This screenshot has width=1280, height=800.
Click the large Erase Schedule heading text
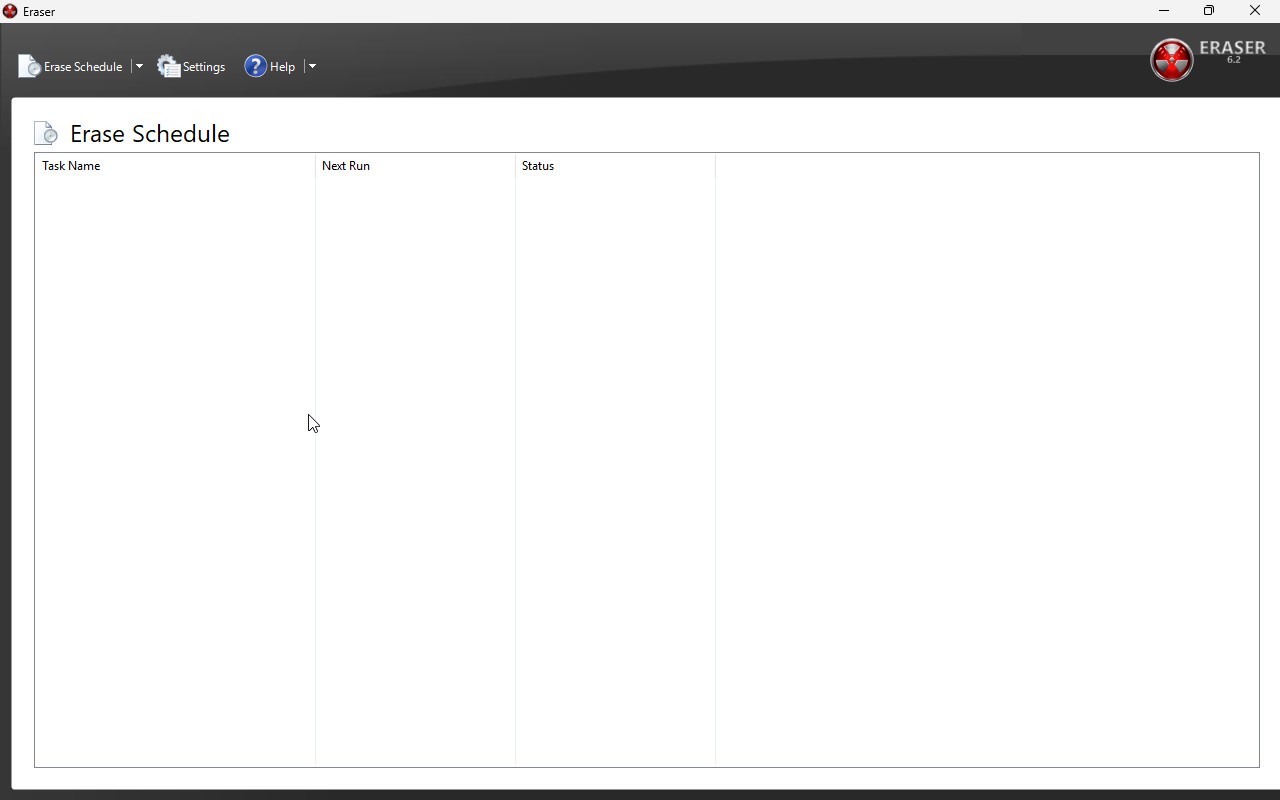point(150,134)
